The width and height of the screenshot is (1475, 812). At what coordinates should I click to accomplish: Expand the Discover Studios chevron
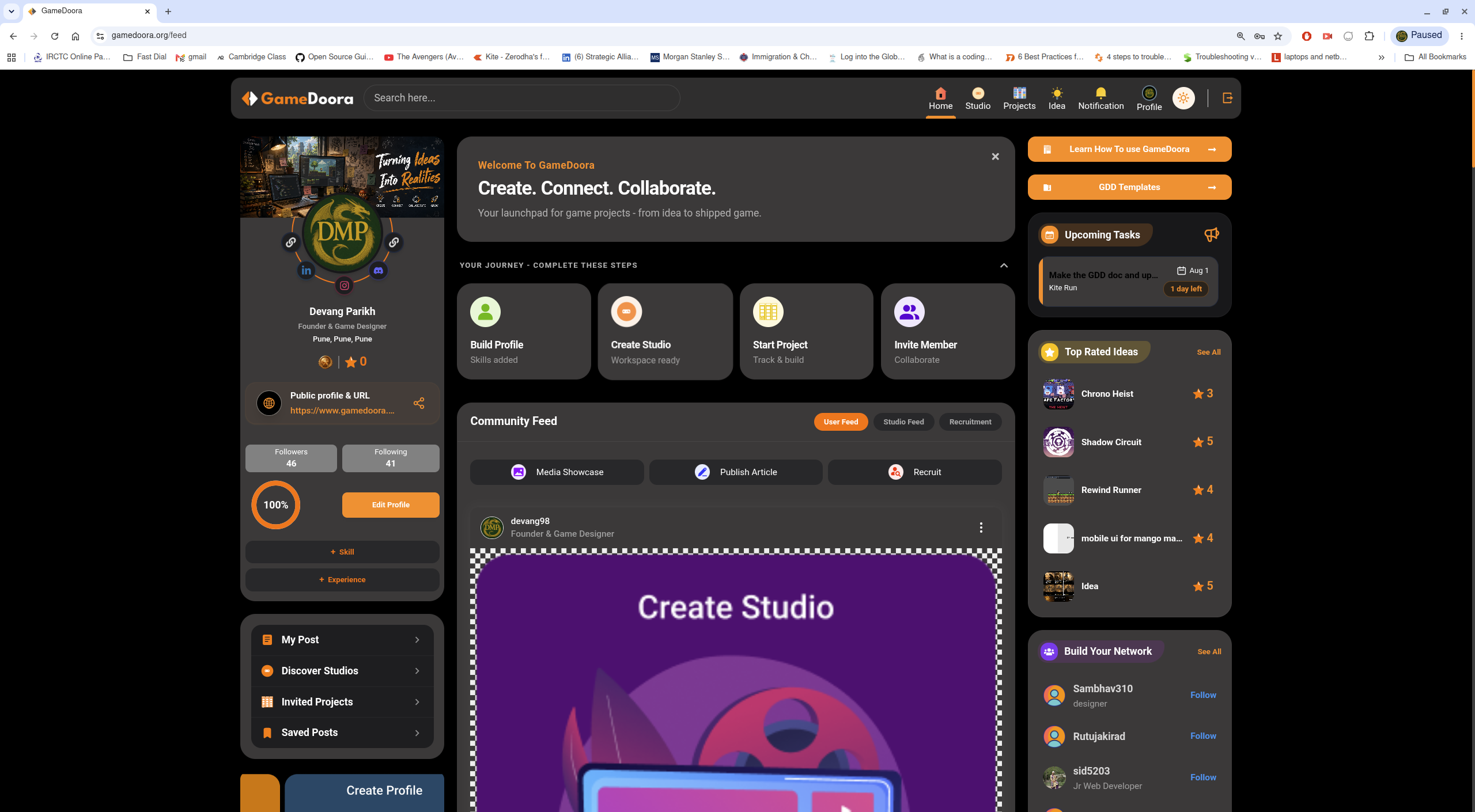point(417,671)
